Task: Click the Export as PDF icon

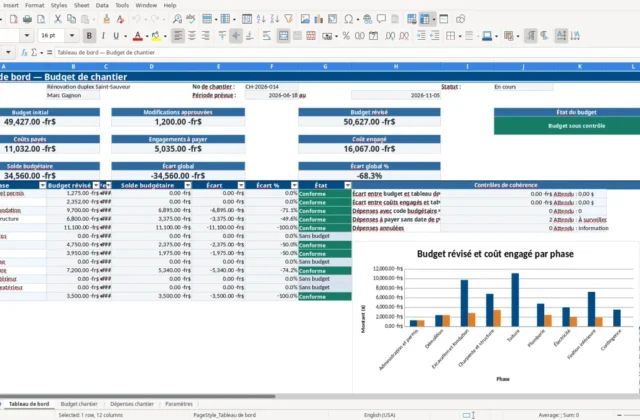Action: [x=13, y=19]
